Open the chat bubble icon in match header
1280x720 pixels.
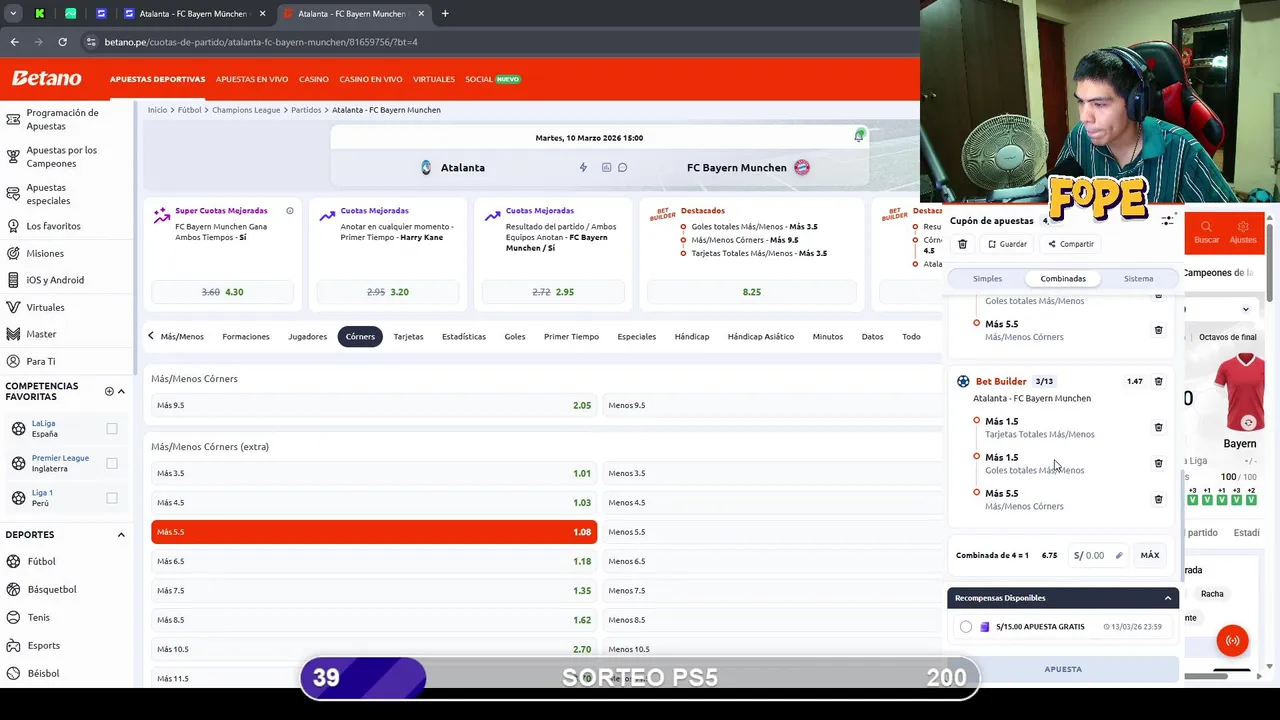(622, 167)
